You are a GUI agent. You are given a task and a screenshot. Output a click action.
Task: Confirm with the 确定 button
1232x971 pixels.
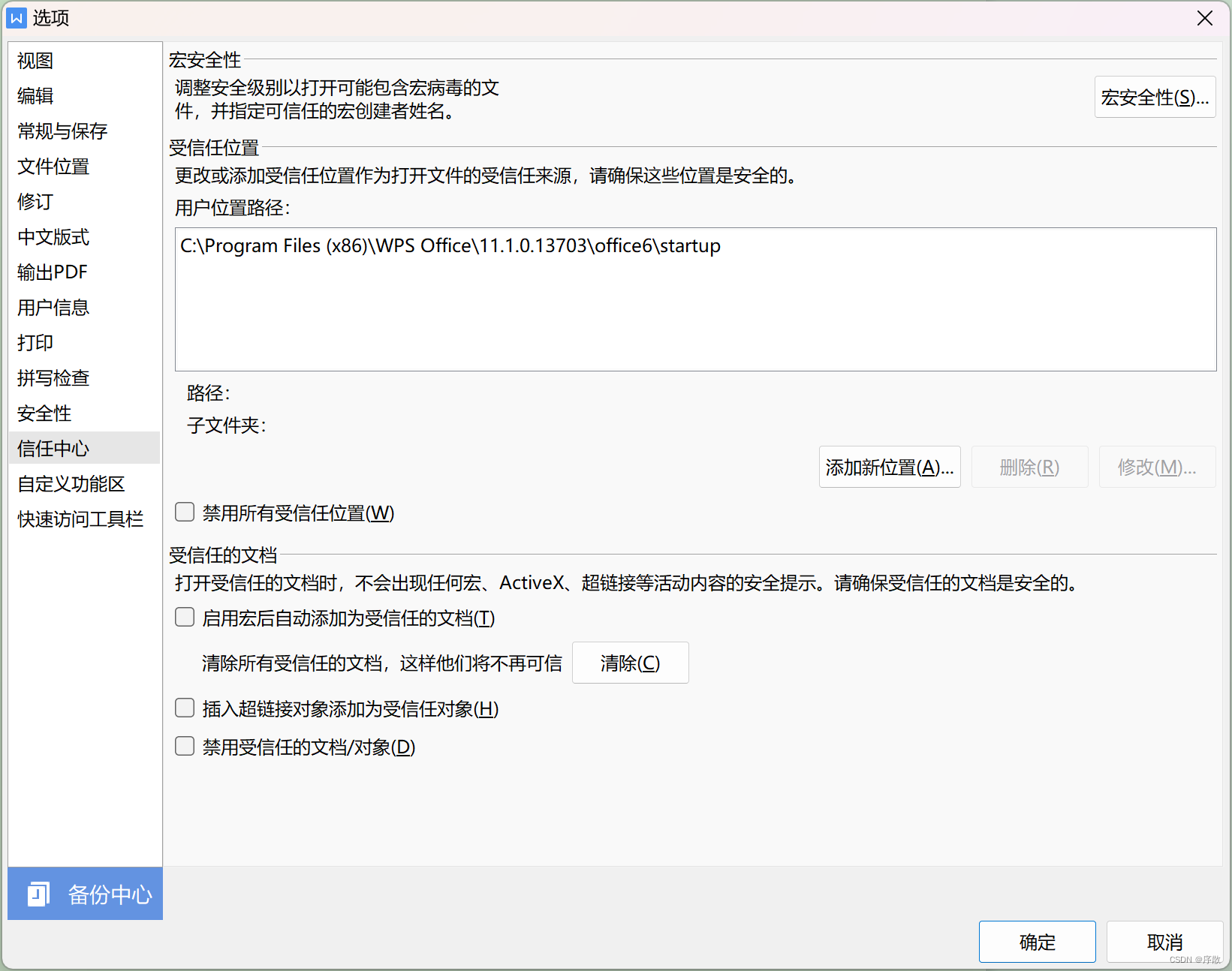1037,942
